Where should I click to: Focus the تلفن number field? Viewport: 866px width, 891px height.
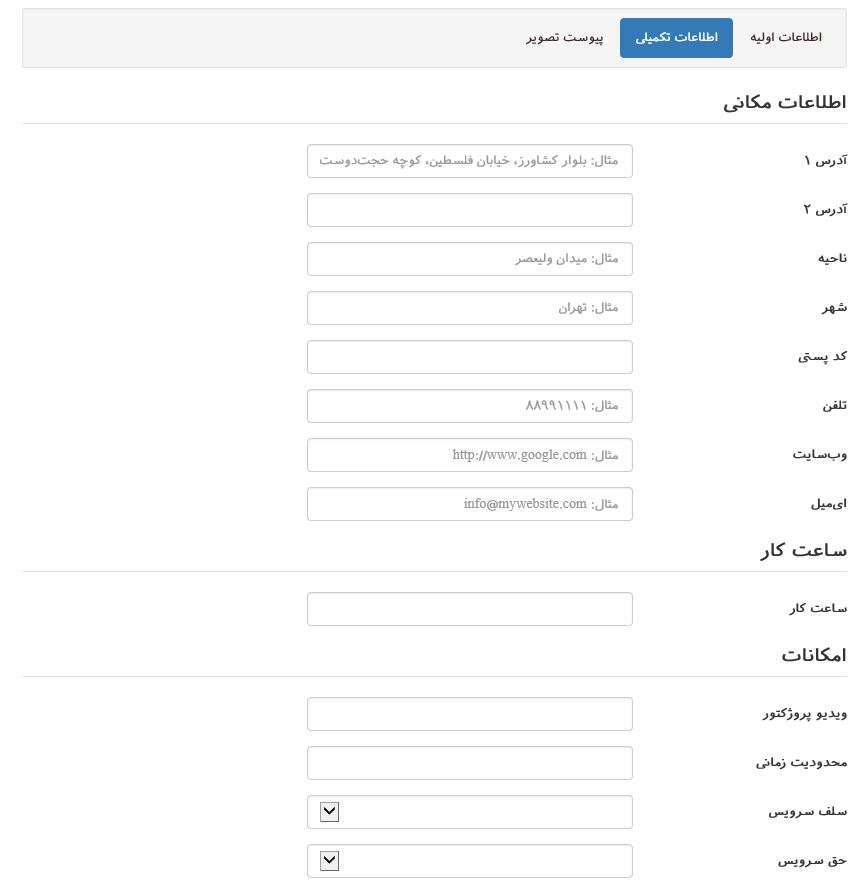tap(470, 406)
